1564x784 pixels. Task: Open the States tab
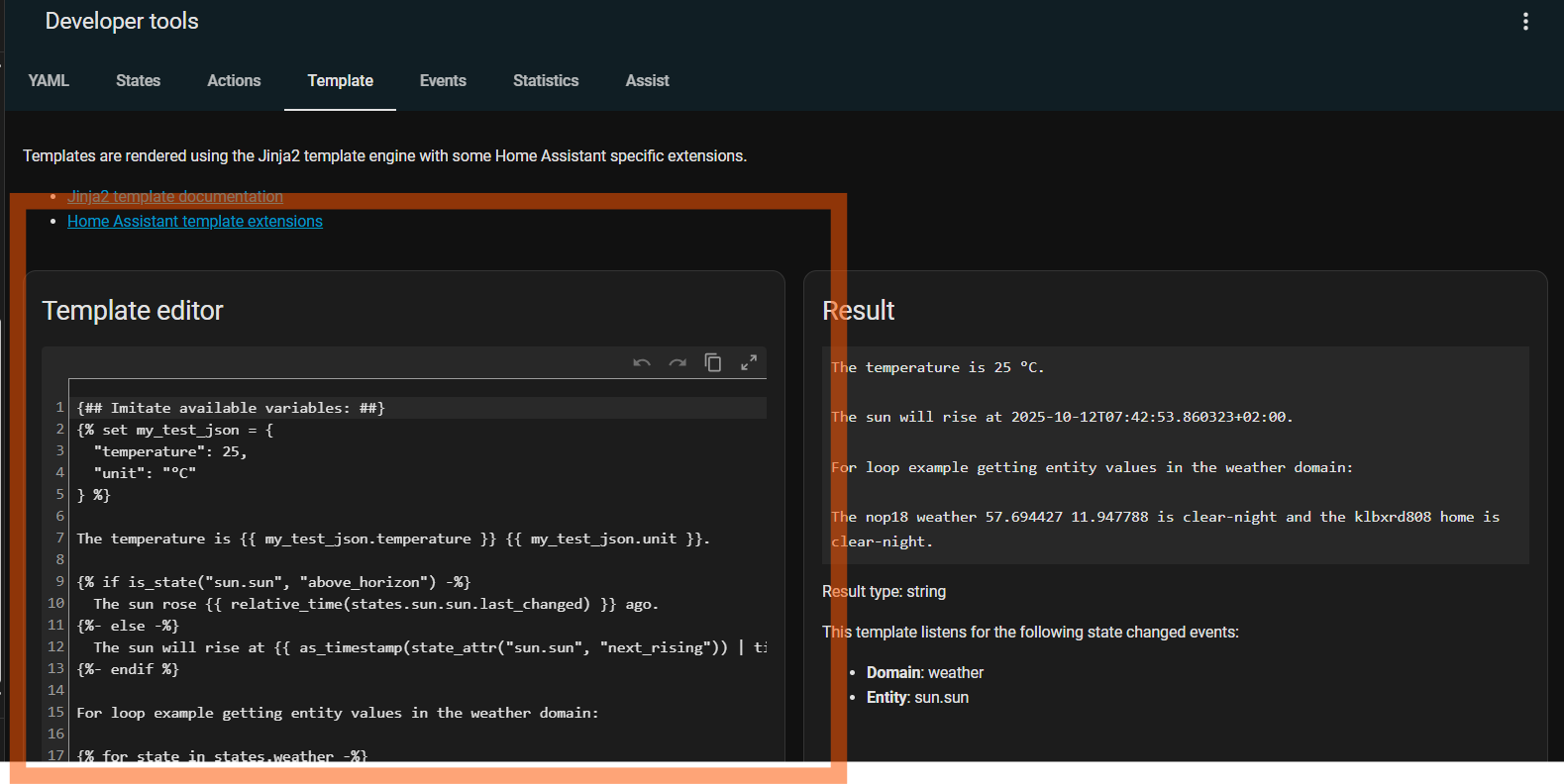[x=138, y=81]
